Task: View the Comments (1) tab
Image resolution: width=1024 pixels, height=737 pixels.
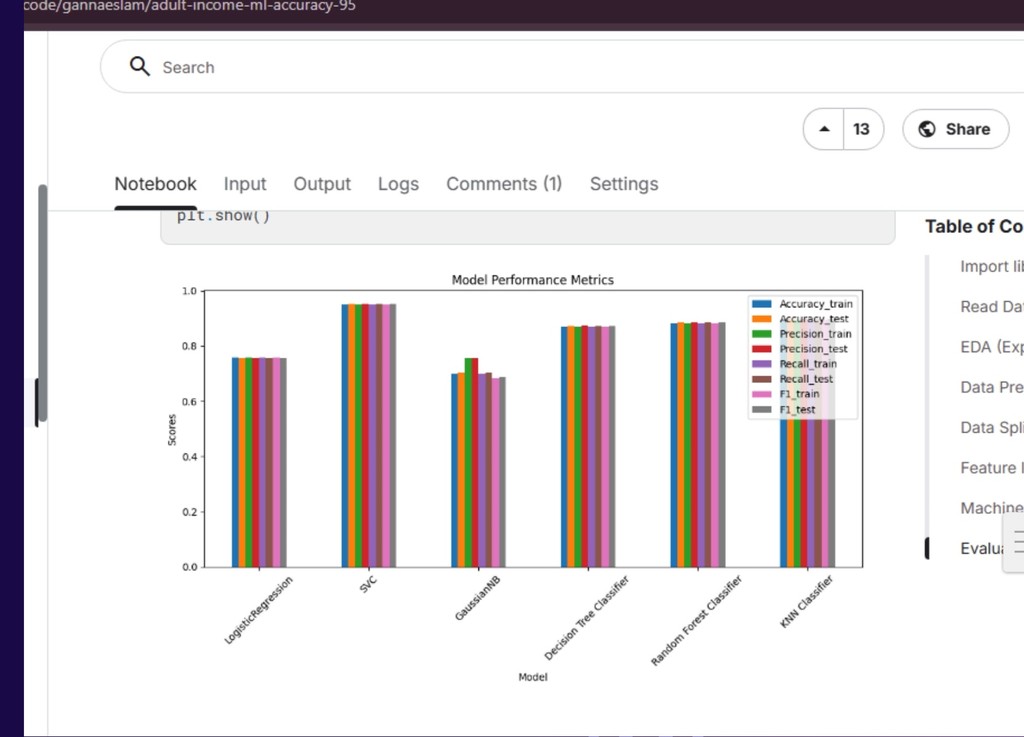Action: pos(504,184)
